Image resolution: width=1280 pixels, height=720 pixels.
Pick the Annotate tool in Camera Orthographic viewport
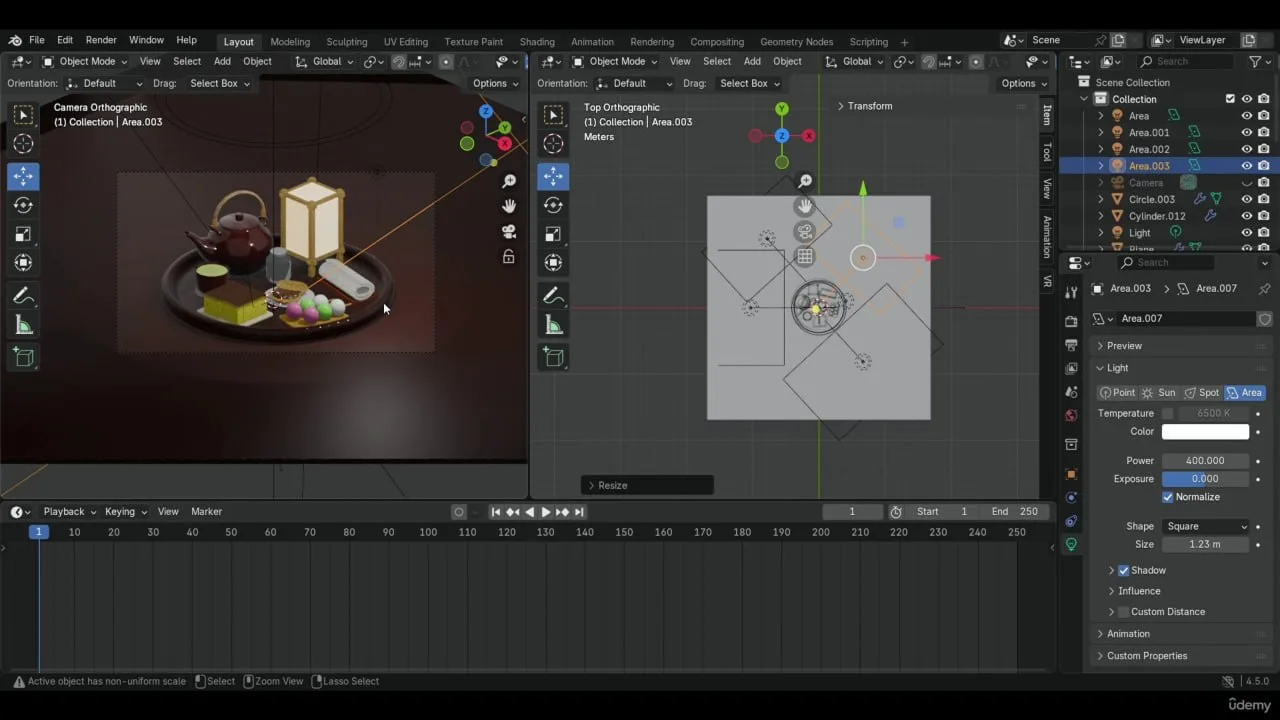[x=23, y=296]
